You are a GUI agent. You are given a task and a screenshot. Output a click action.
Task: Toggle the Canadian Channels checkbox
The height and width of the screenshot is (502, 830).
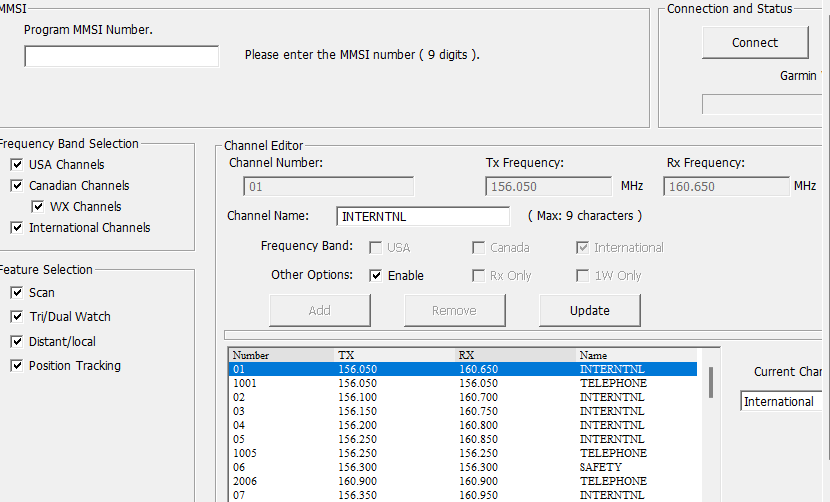click(17, 186)
